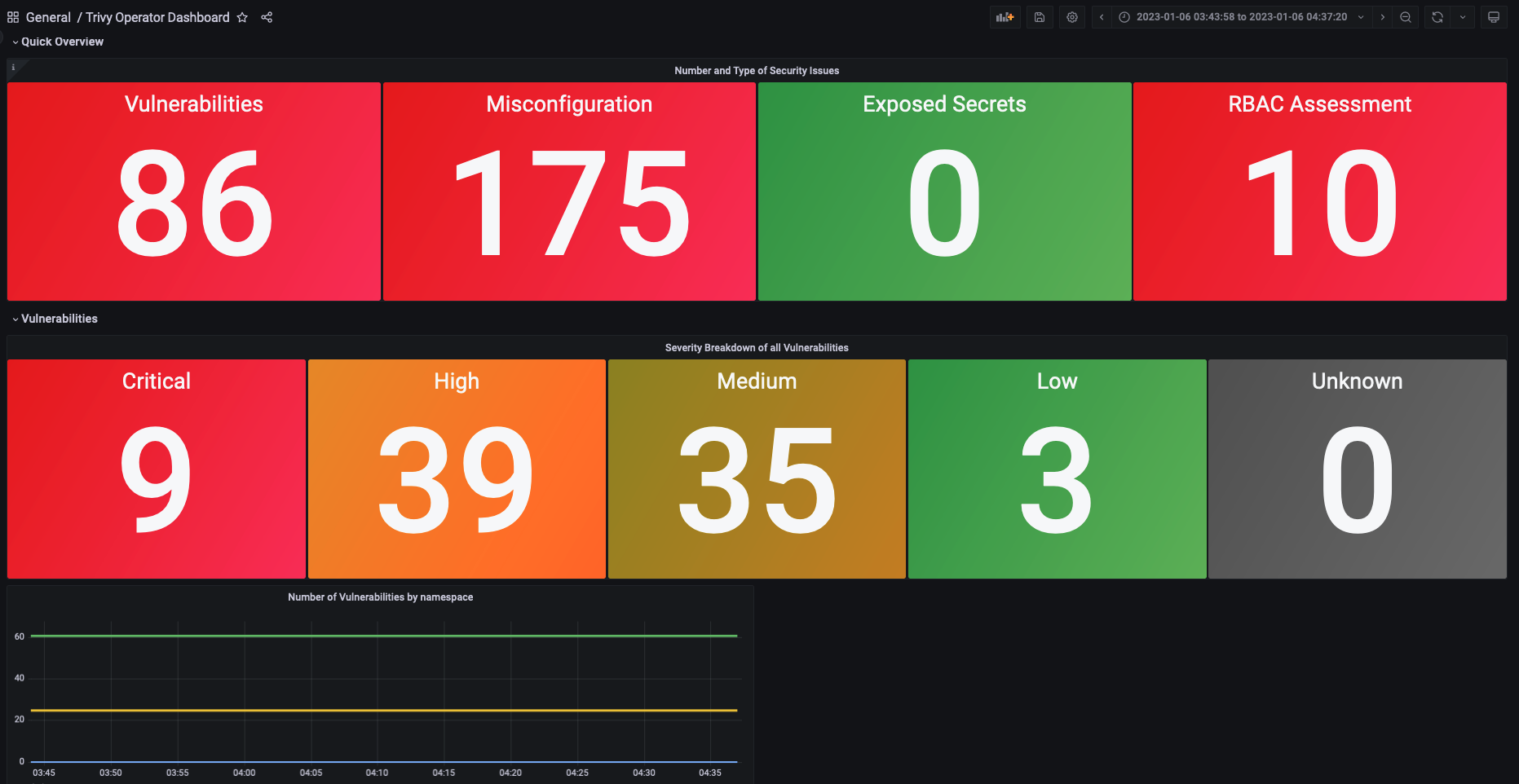The image size is (1519, 784).
Task: Shift time range forward with right arrow
Action: [1383, 16]
